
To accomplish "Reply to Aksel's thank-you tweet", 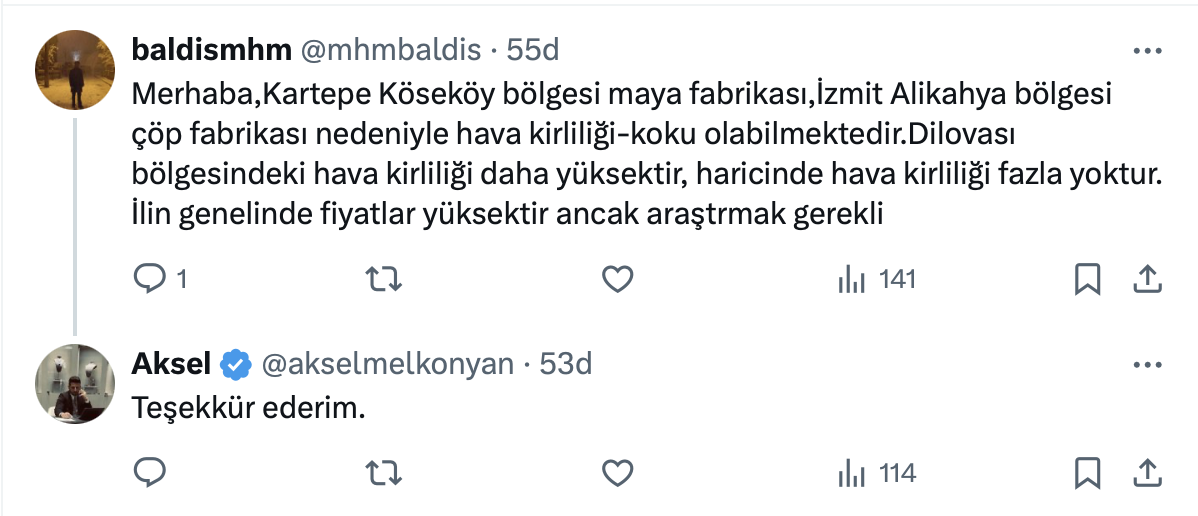I will pos(148,473).
